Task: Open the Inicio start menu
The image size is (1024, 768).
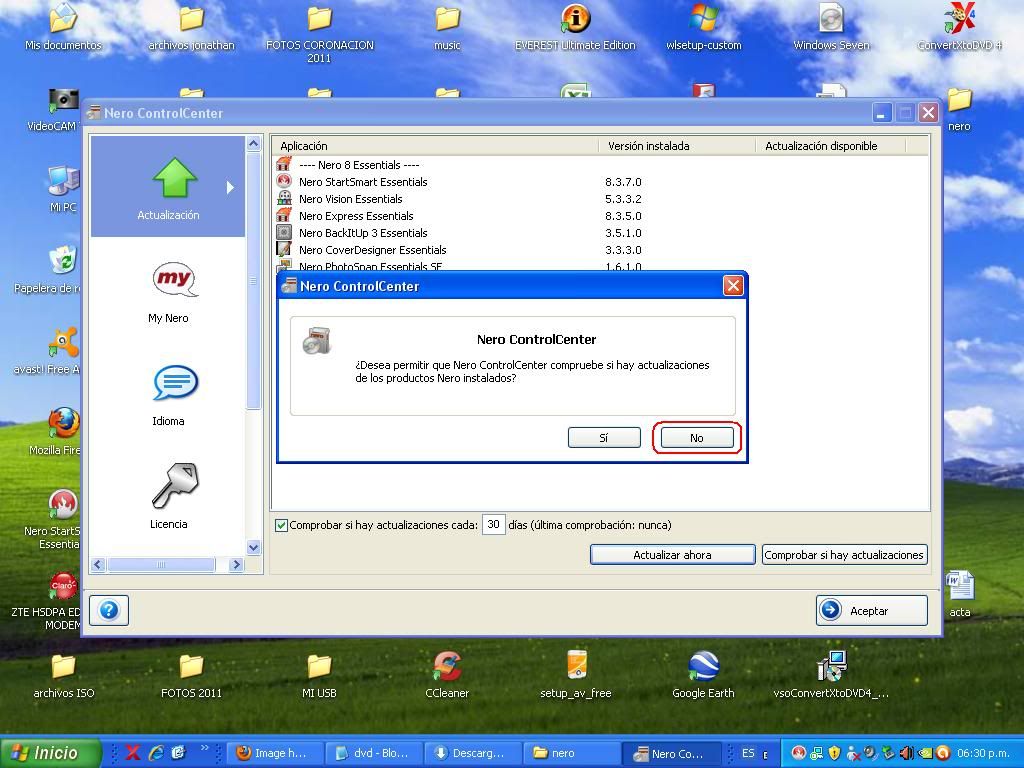Action: (x=50, y=753)
